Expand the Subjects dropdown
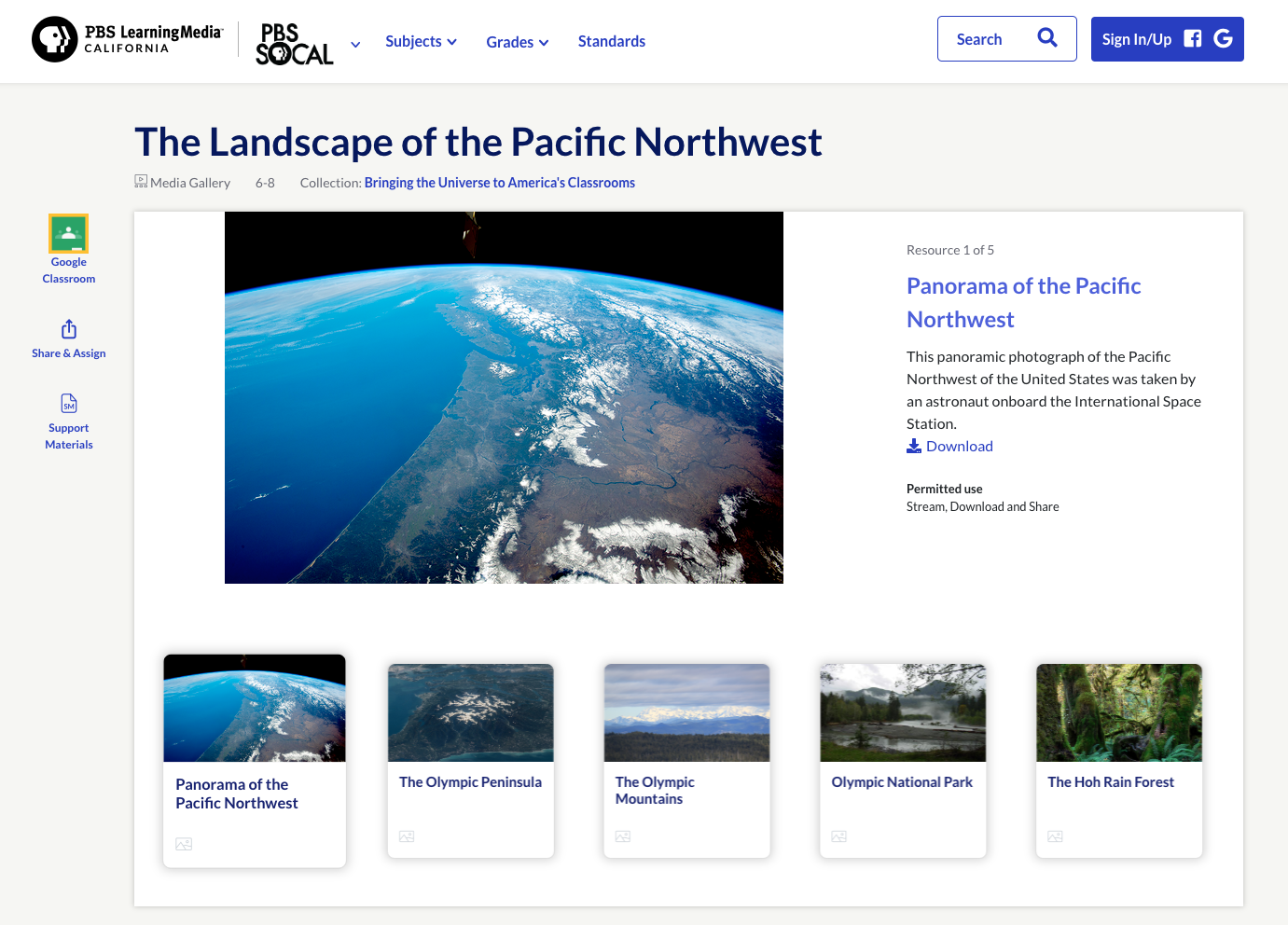Screen dimensions: 1288x925 (x=421, y=41)
